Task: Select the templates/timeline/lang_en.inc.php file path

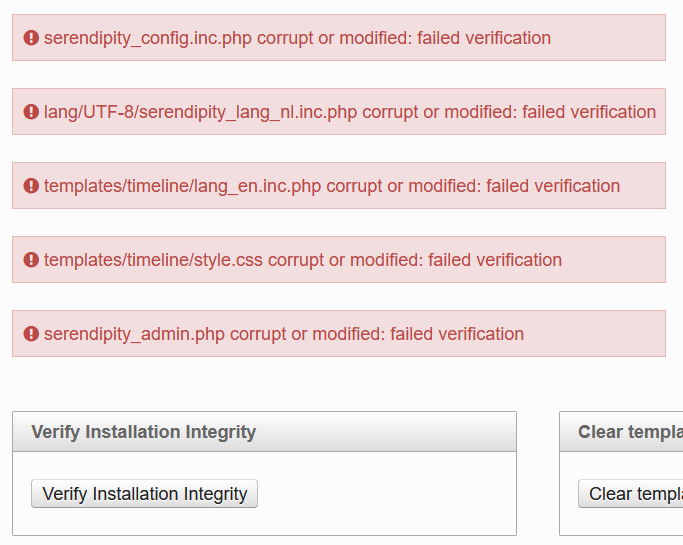Action: [x=182, y=186]
